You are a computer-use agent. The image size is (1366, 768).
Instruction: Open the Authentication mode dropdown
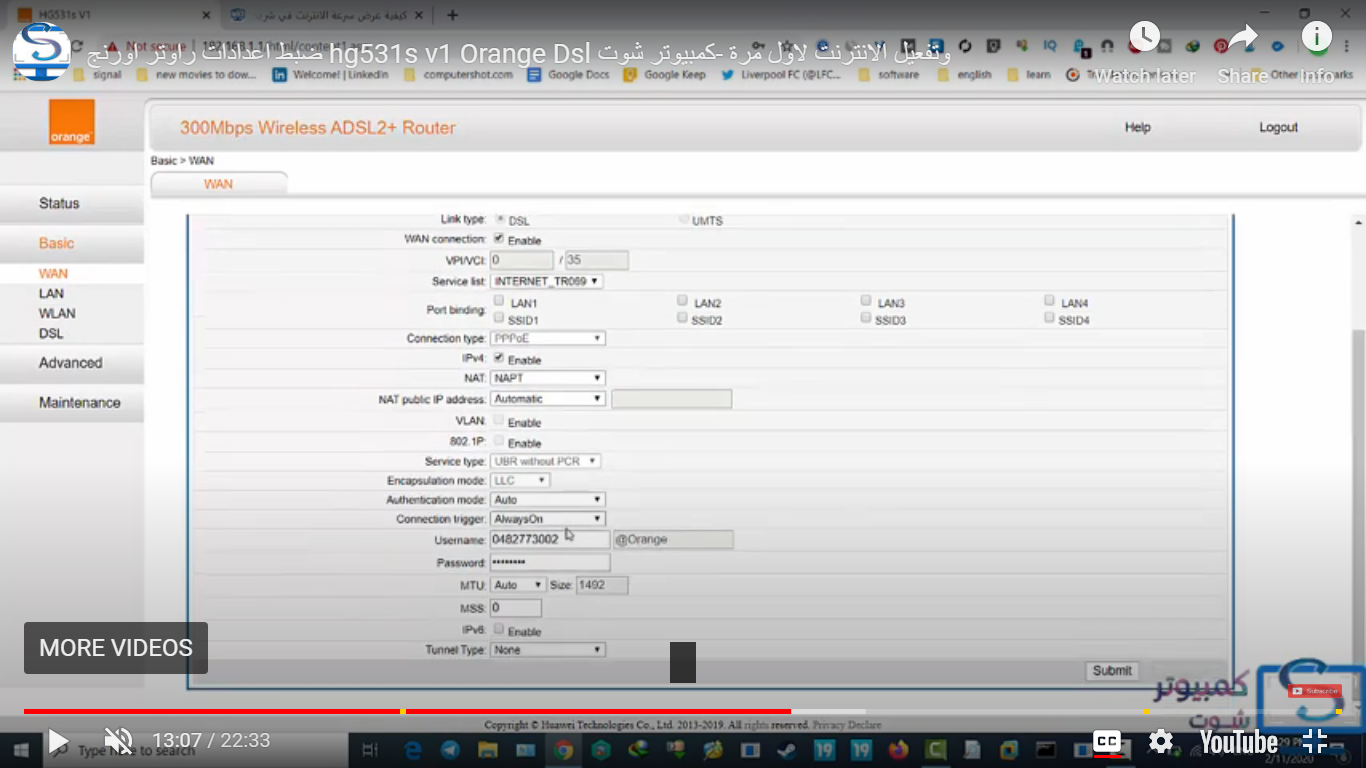point(548,499)
